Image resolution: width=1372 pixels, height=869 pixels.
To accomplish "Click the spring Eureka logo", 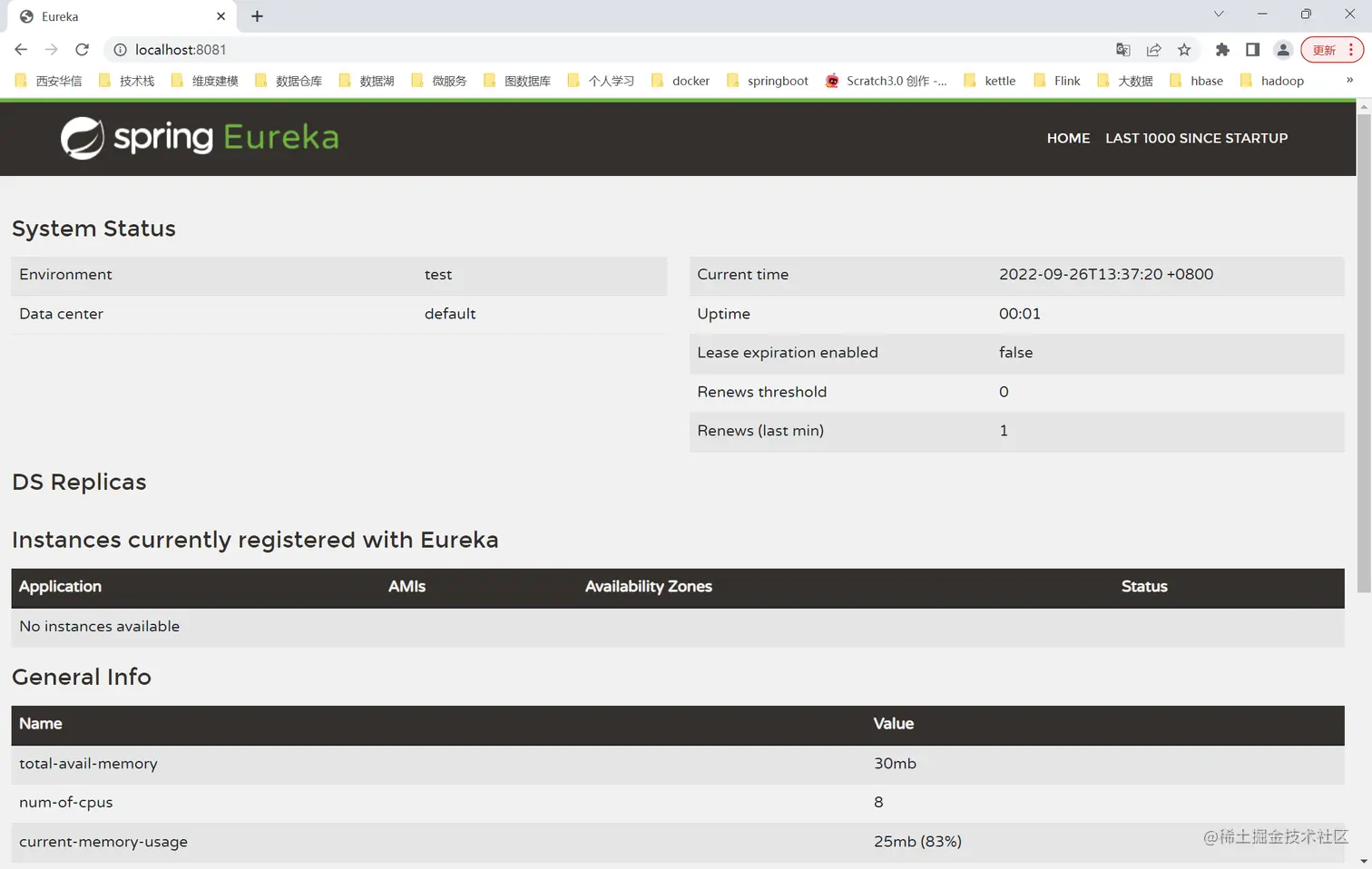I will [x=200, y=138].
